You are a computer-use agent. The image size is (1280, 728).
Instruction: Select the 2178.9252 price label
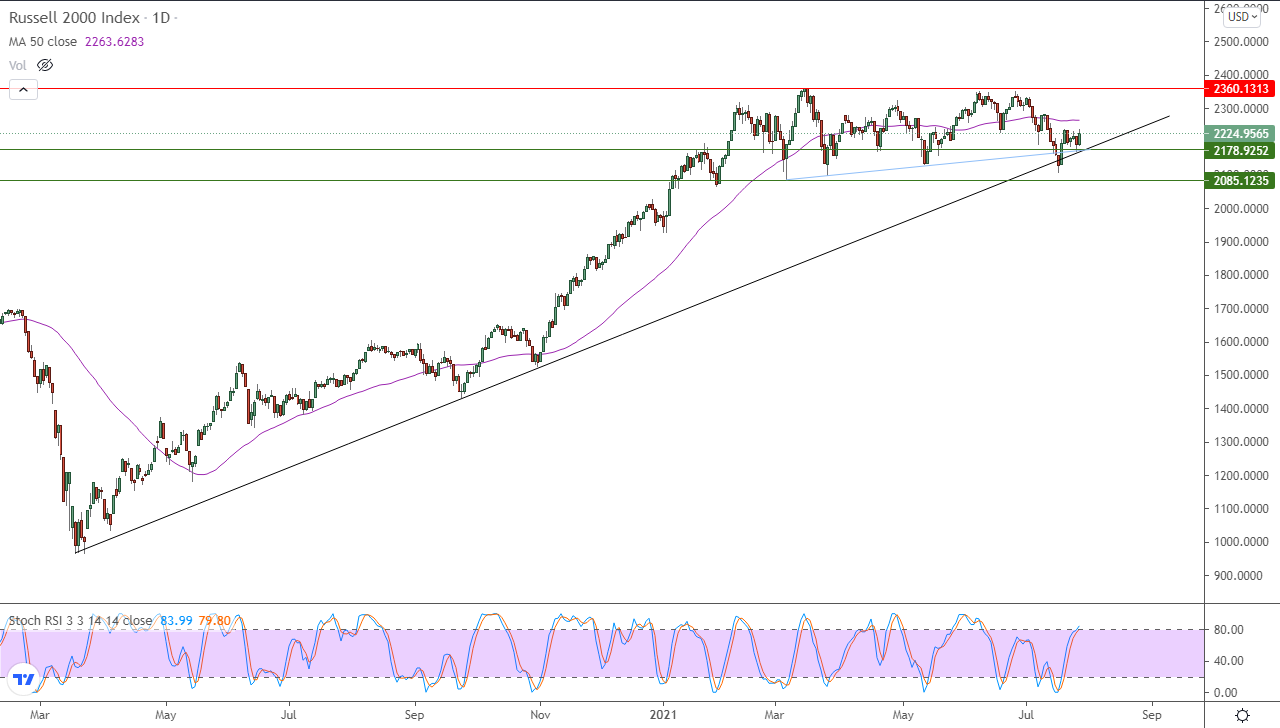(x=1238, y=151)
